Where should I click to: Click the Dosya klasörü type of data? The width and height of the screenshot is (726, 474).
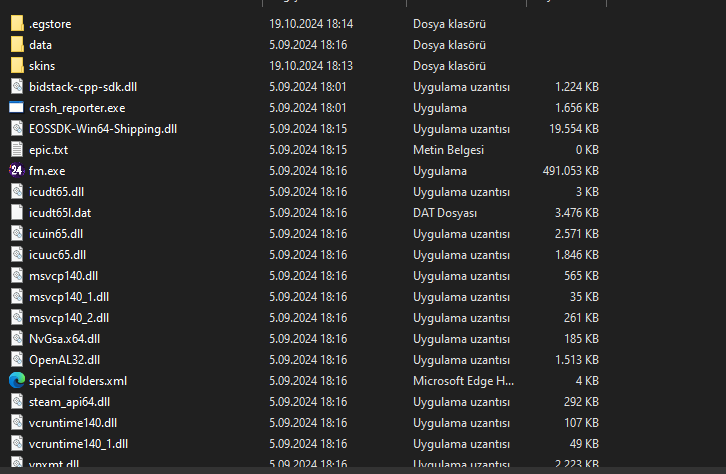[449, 45]
